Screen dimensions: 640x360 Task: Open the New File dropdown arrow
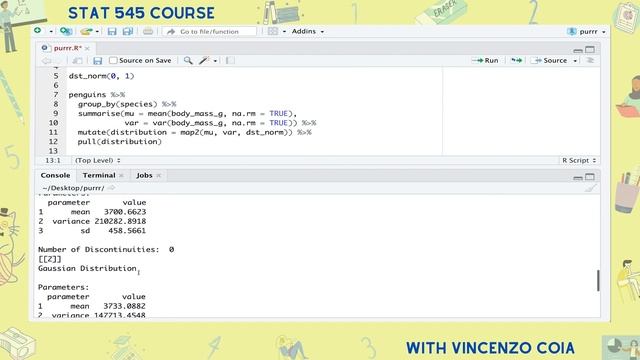pos(51,31)
